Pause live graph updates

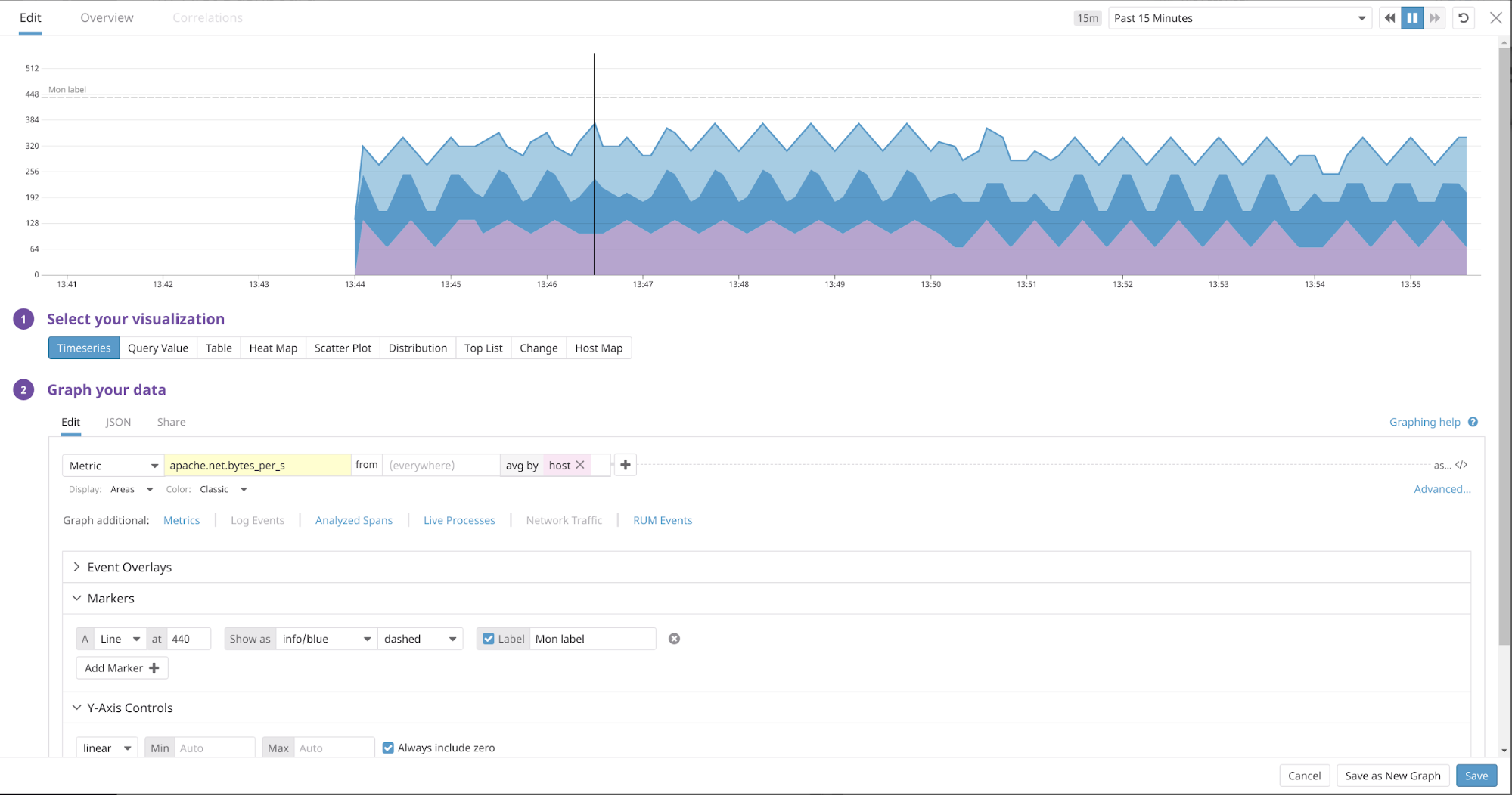[1412, 18]
